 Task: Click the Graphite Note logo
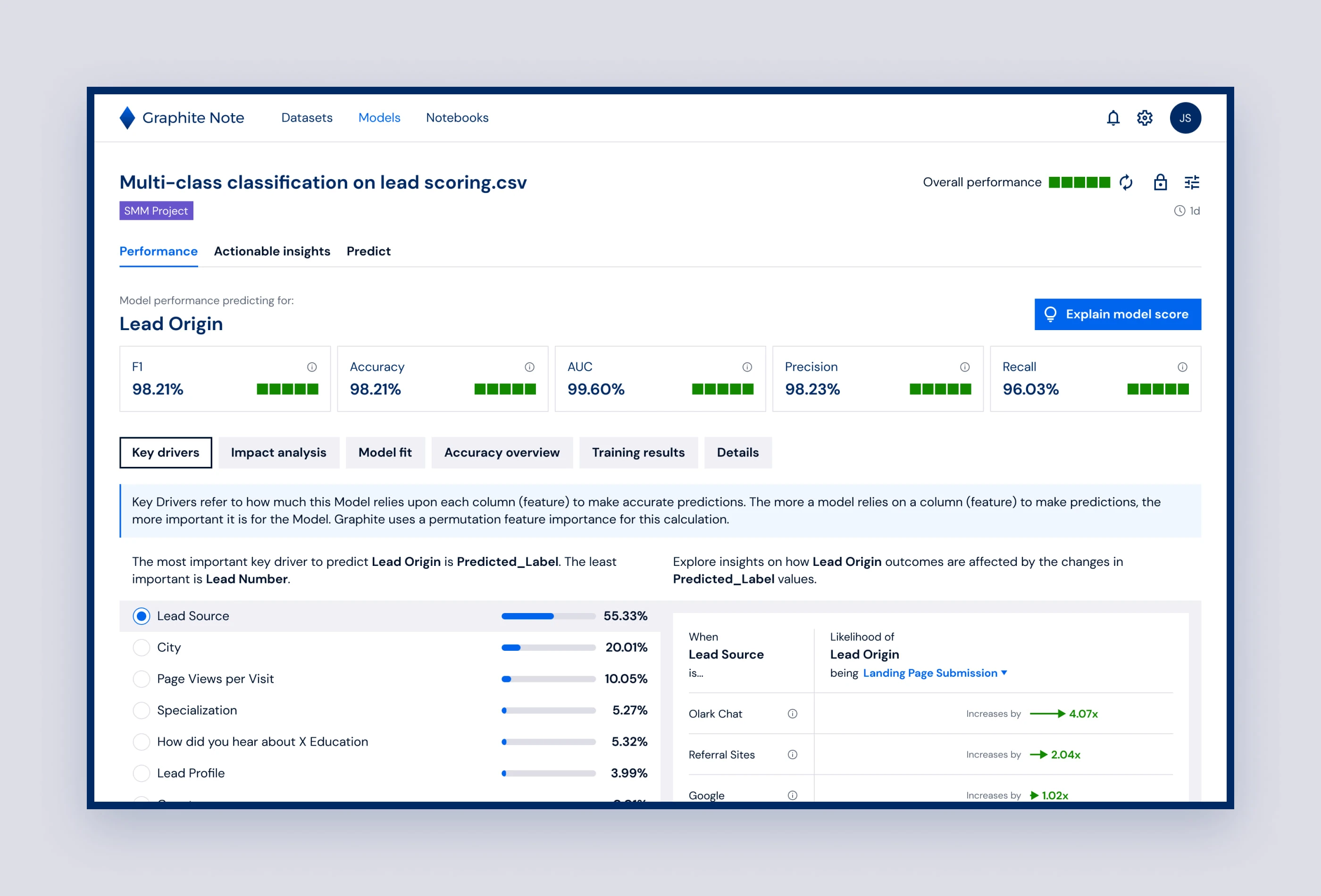pyautogui.click(x=182, y=117)
